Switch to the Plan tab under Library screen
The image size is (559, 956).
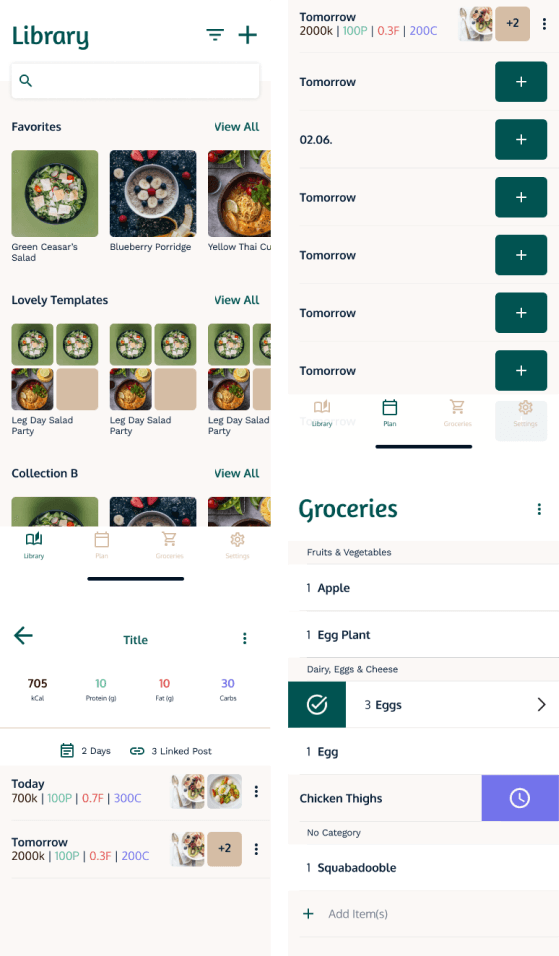(102, 544)
